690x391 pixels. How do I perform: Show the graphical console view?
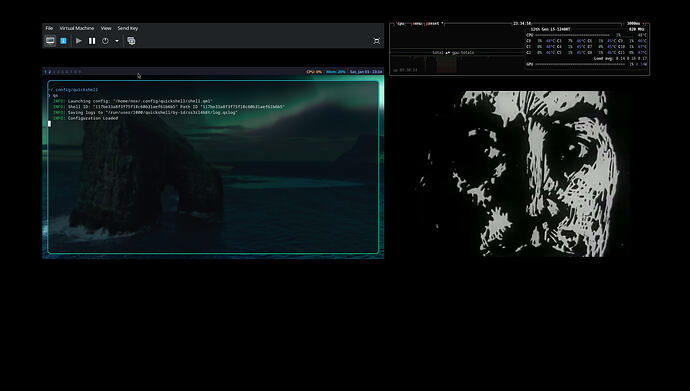[x=50, y=41]
